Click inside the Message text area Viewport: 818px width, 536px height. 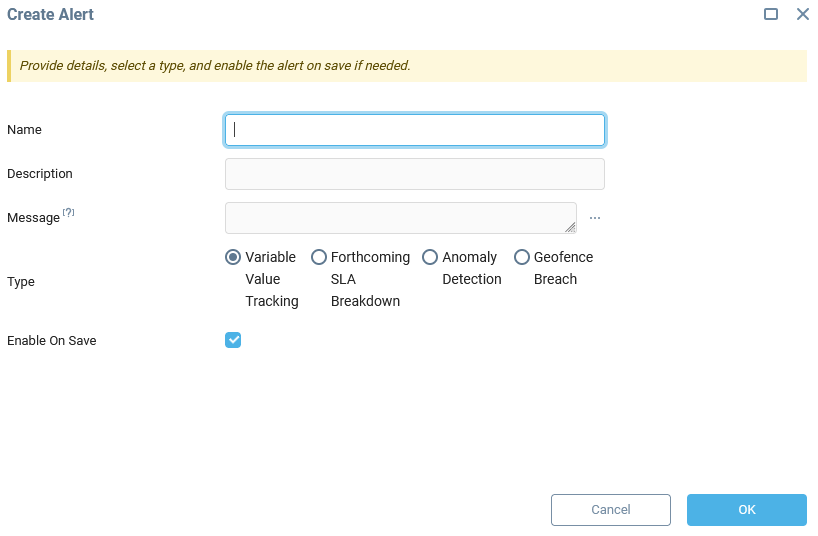pyautogui.click(x=400, y=217)
